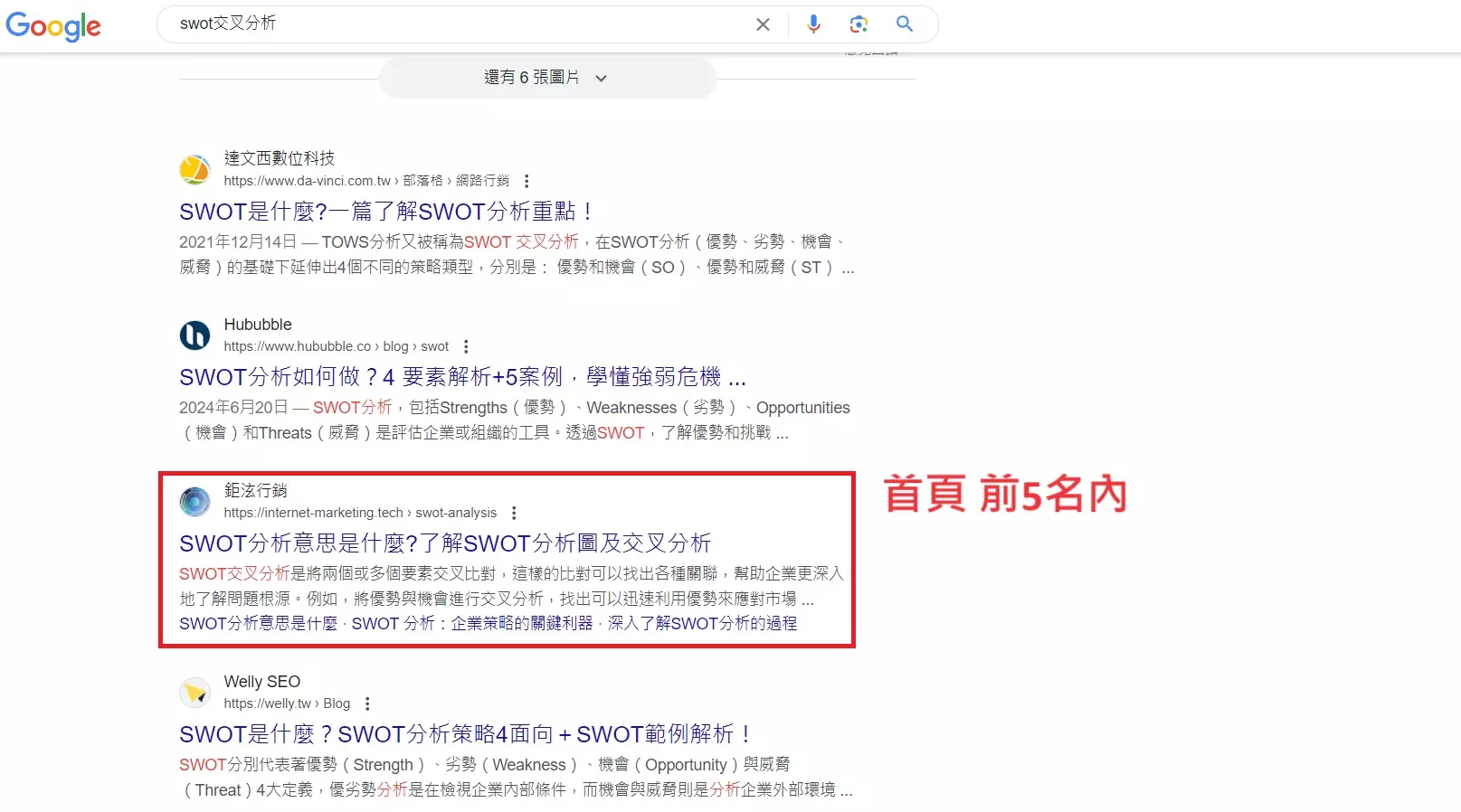Click Hububble site favicon

tap(194, 335)
